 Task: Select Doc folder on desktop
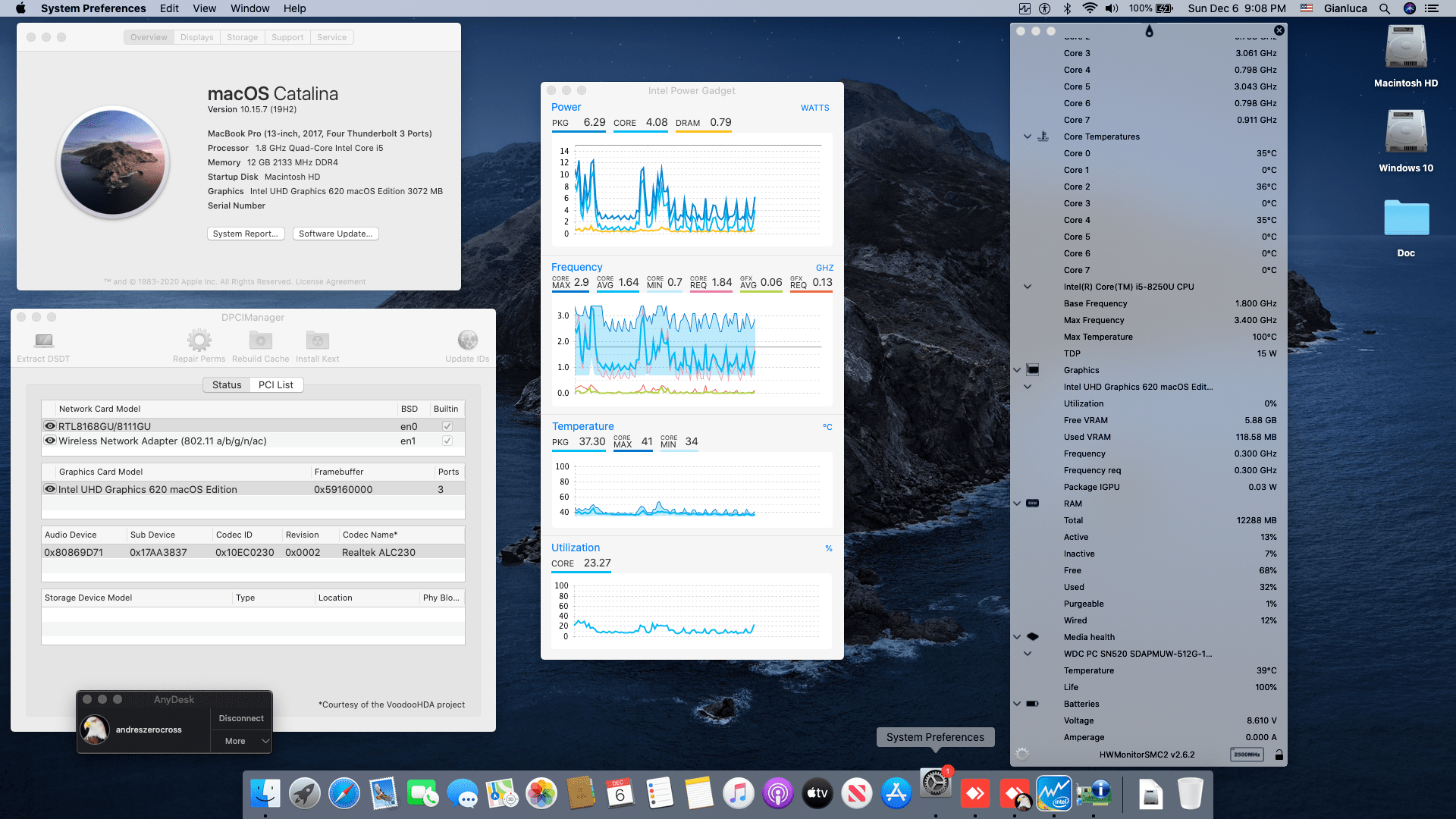tap(1406, 227)
